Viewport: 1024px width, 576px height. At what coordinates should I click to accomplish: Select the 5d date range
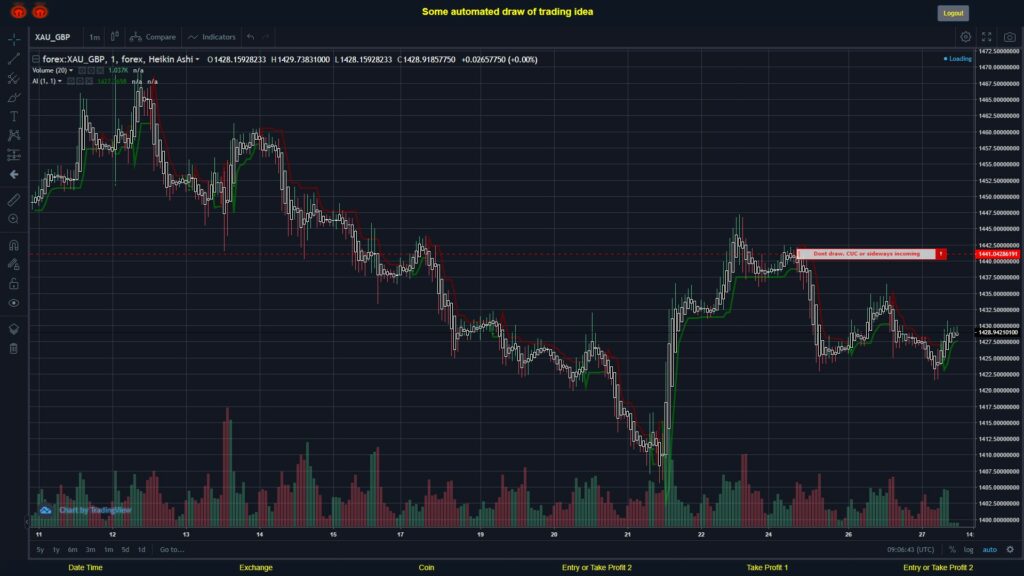(125, 550)
